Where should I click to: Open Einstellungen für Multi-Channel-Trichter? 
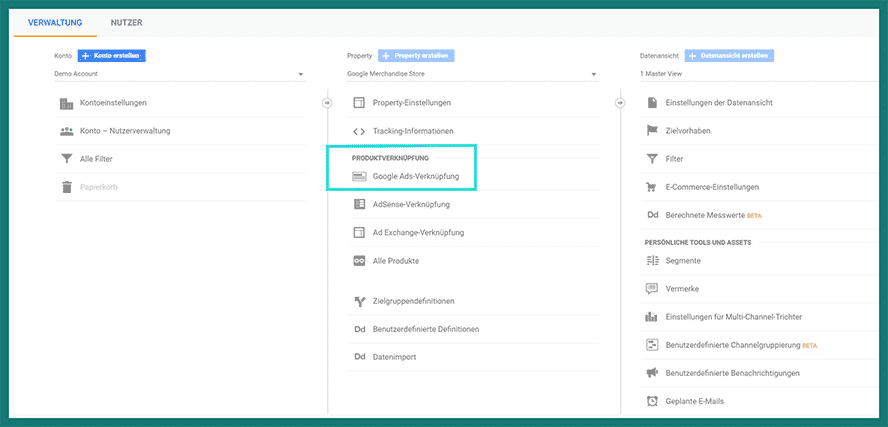pos(733,317)
